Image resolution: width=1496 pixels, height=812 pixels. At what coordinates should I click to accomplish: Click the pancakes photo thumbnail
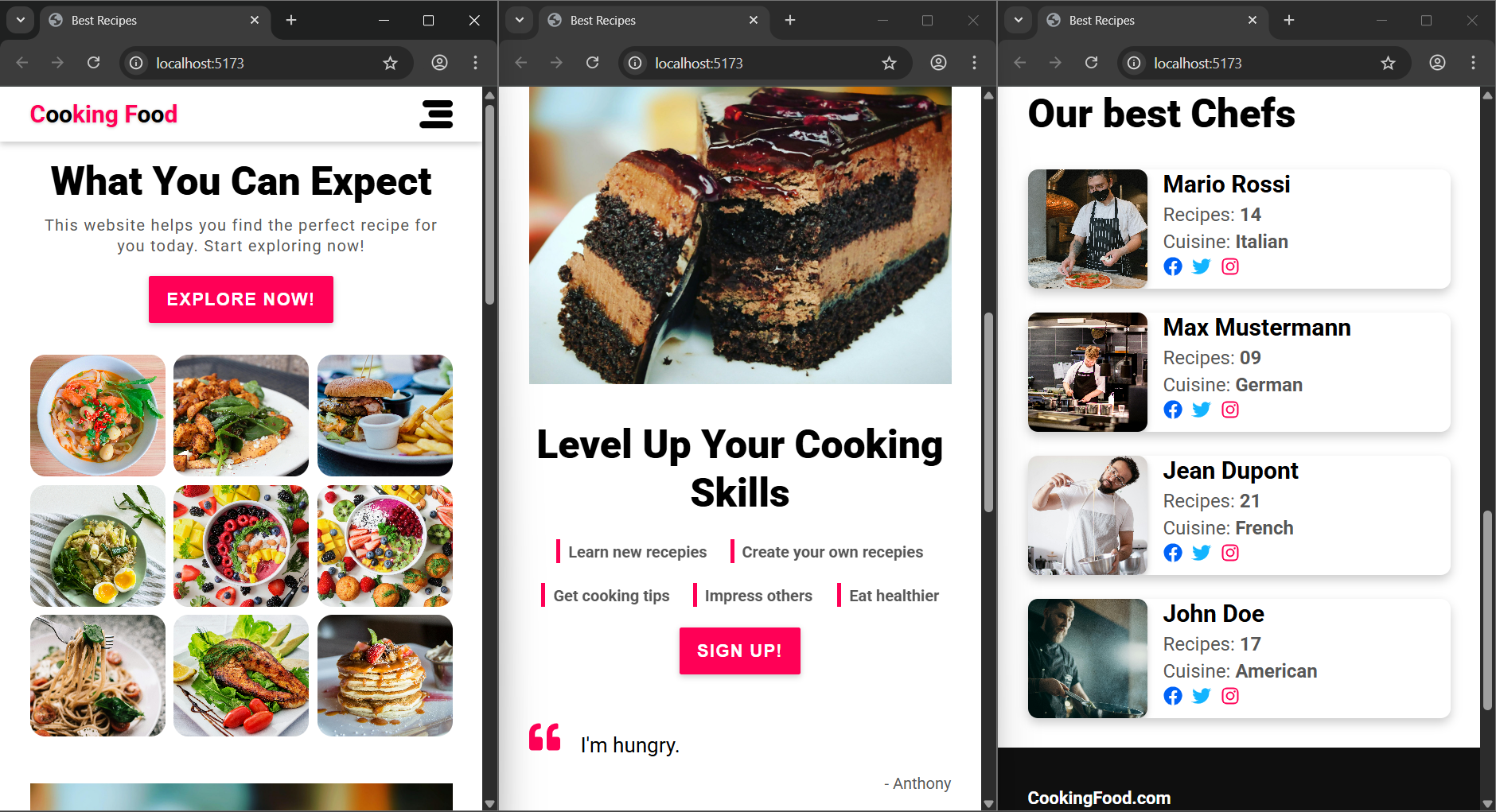[384, 675]
